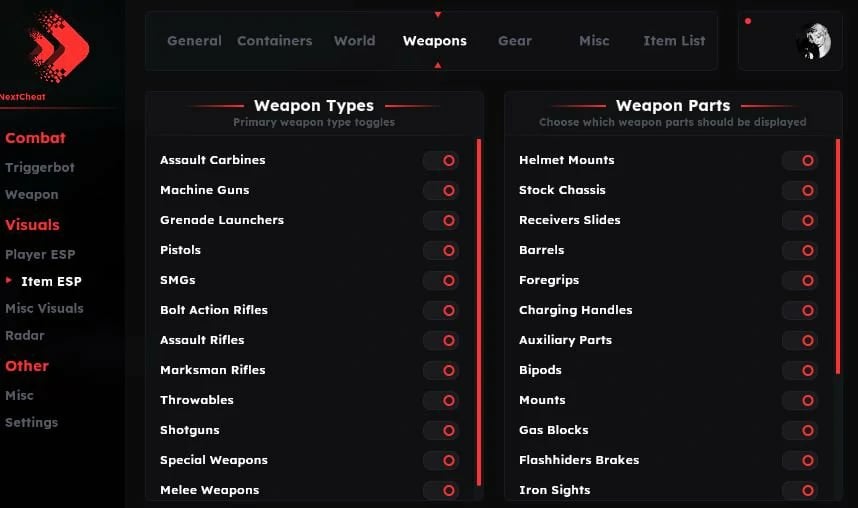858x508 pixels.
Task: Click the red notification dot near avatar
Action: pyautogui.click(x=748, y=21)
